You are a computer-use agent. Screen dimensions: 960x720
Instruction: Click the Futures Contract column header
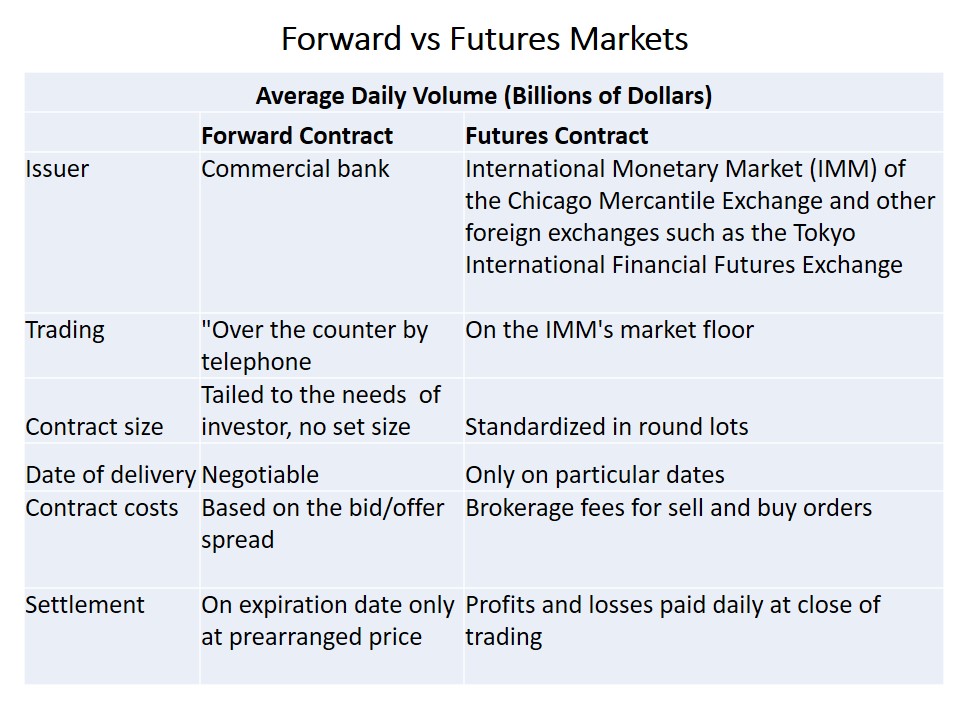coord(556,136)
